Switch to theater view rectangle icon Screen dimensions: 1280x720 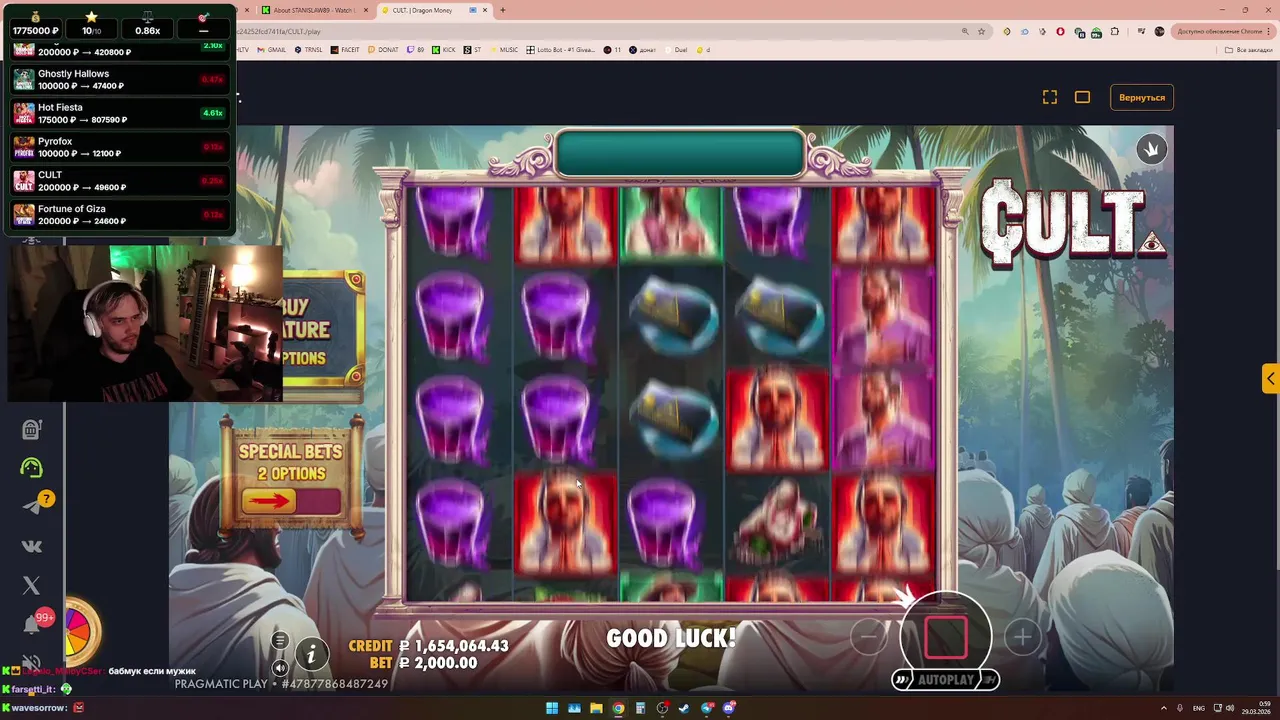point(1082,97)
